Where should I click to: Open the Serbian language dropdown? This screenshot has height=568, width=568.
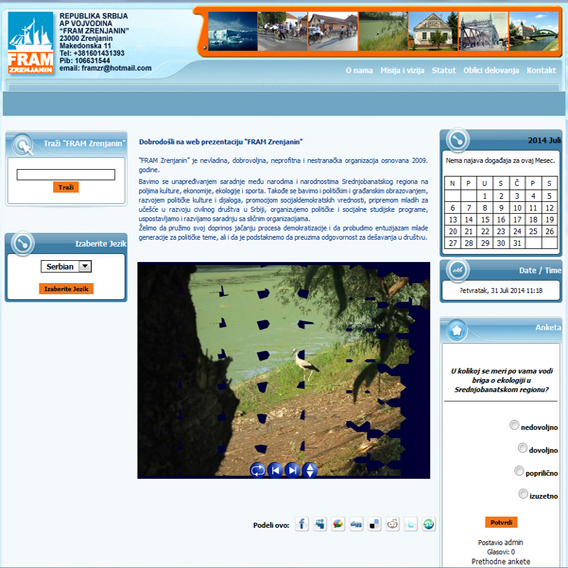66,266
